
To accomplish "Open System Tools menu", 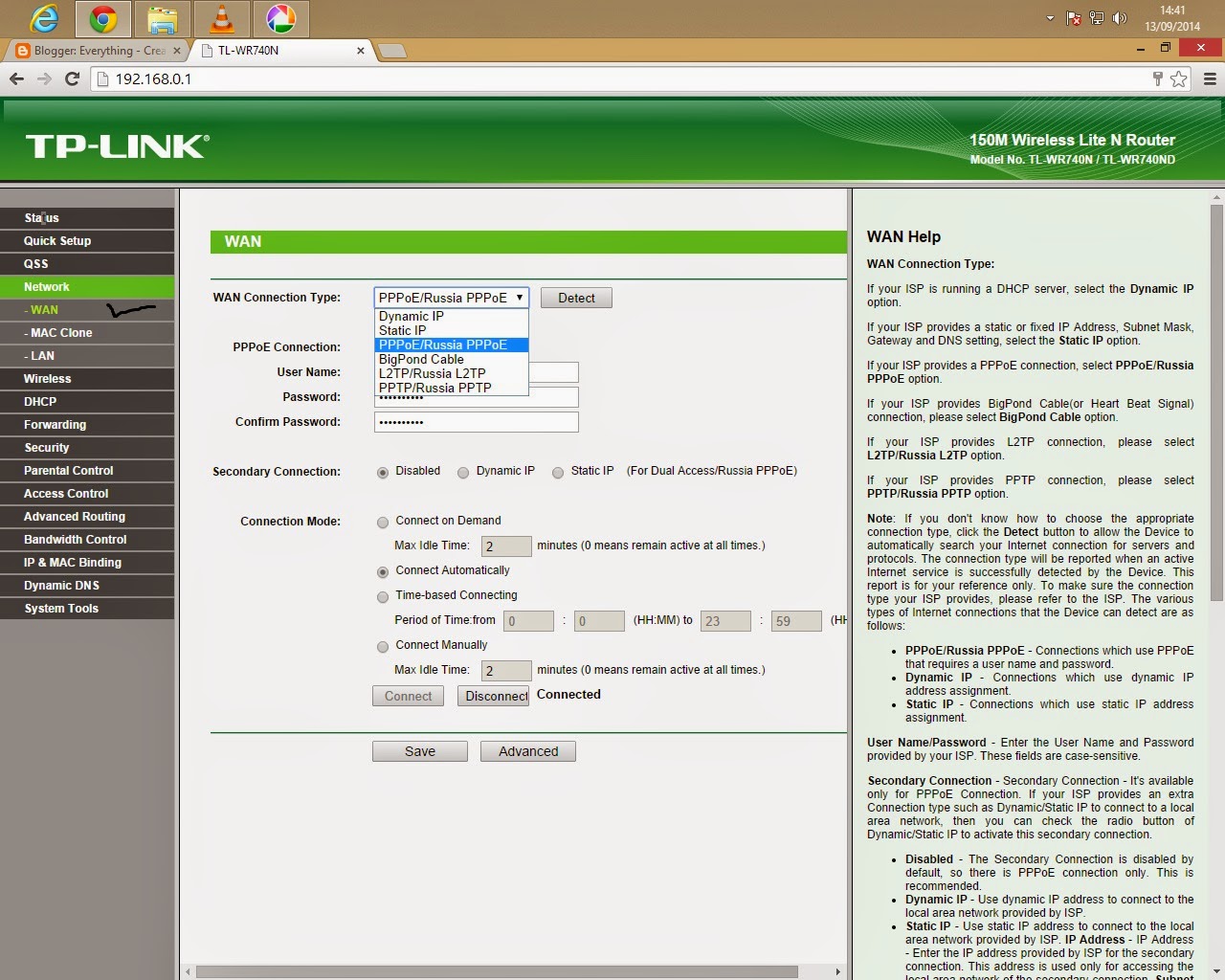I will [x=87, y=609].
